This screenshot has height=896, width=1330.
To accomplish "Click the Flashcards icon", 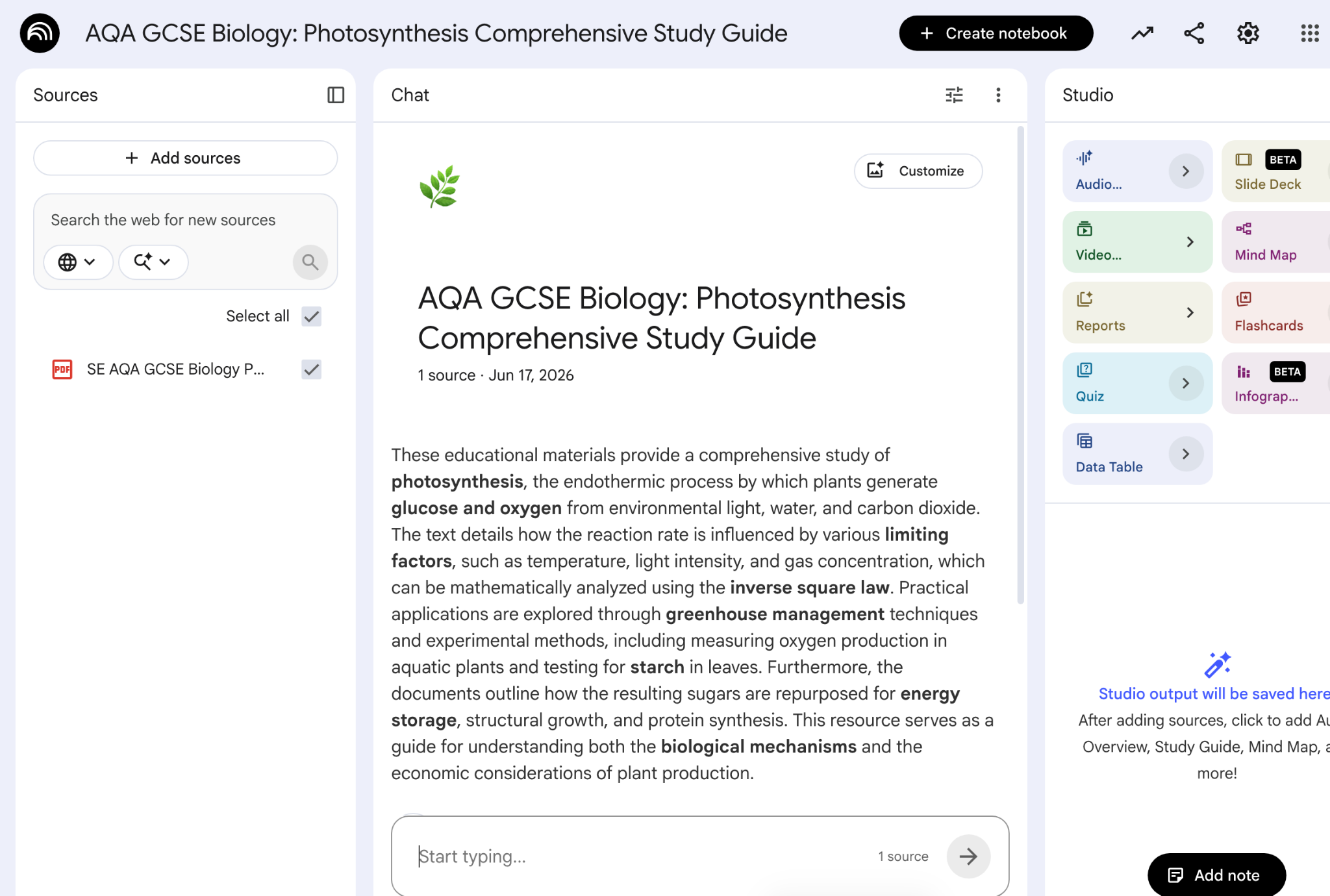I will [1244, 299].
